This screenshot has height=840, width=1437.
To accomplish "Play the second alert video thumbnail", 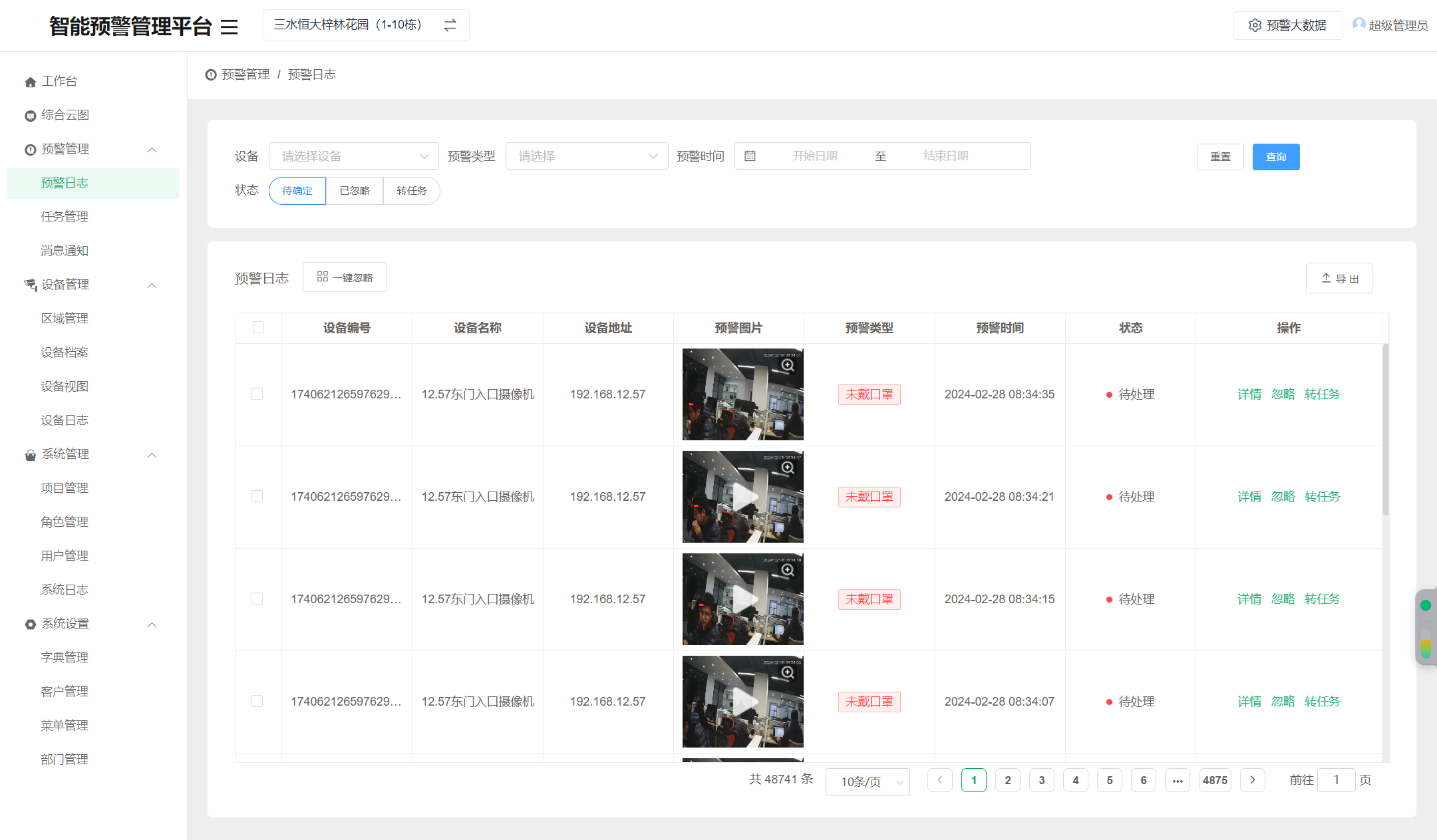I will click(x=742, y=496).
